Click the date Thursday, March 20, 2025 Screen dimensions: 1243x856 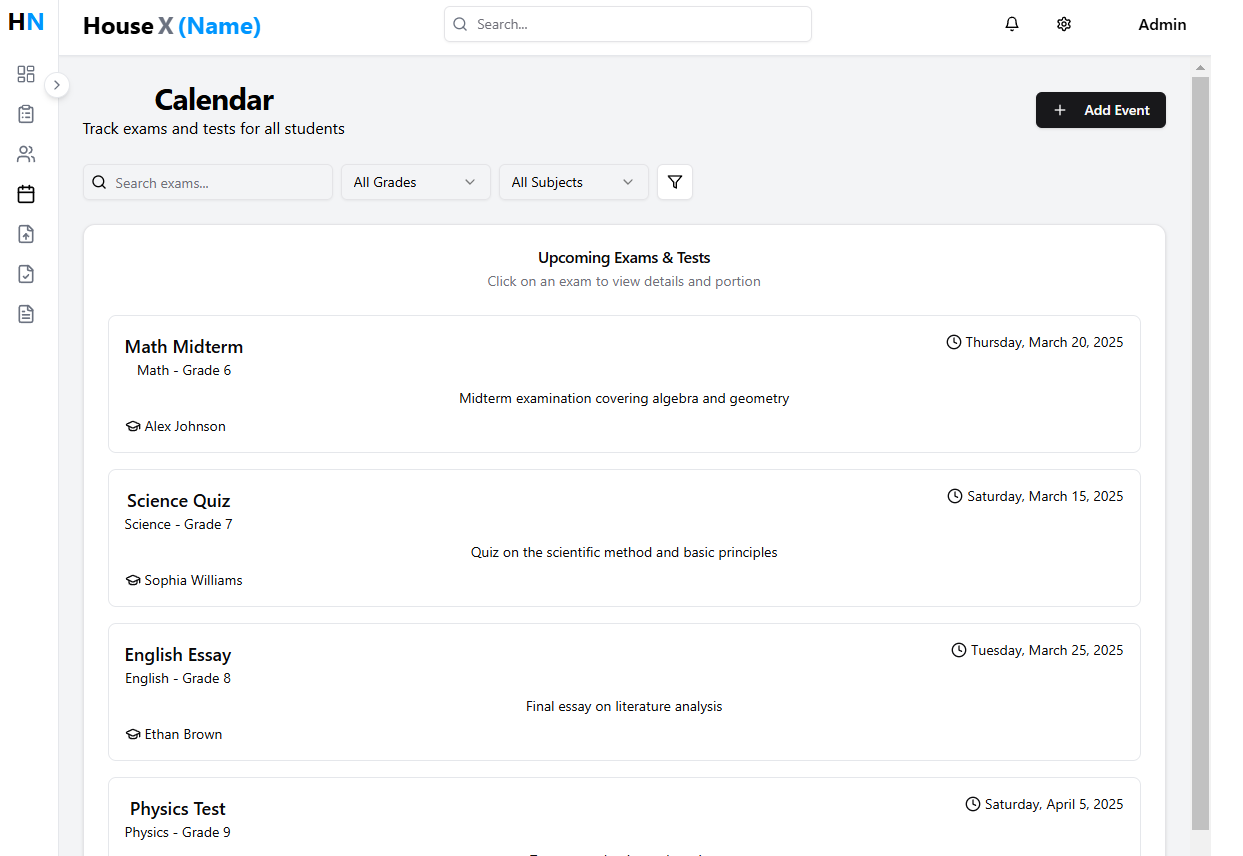(1044, 342)
